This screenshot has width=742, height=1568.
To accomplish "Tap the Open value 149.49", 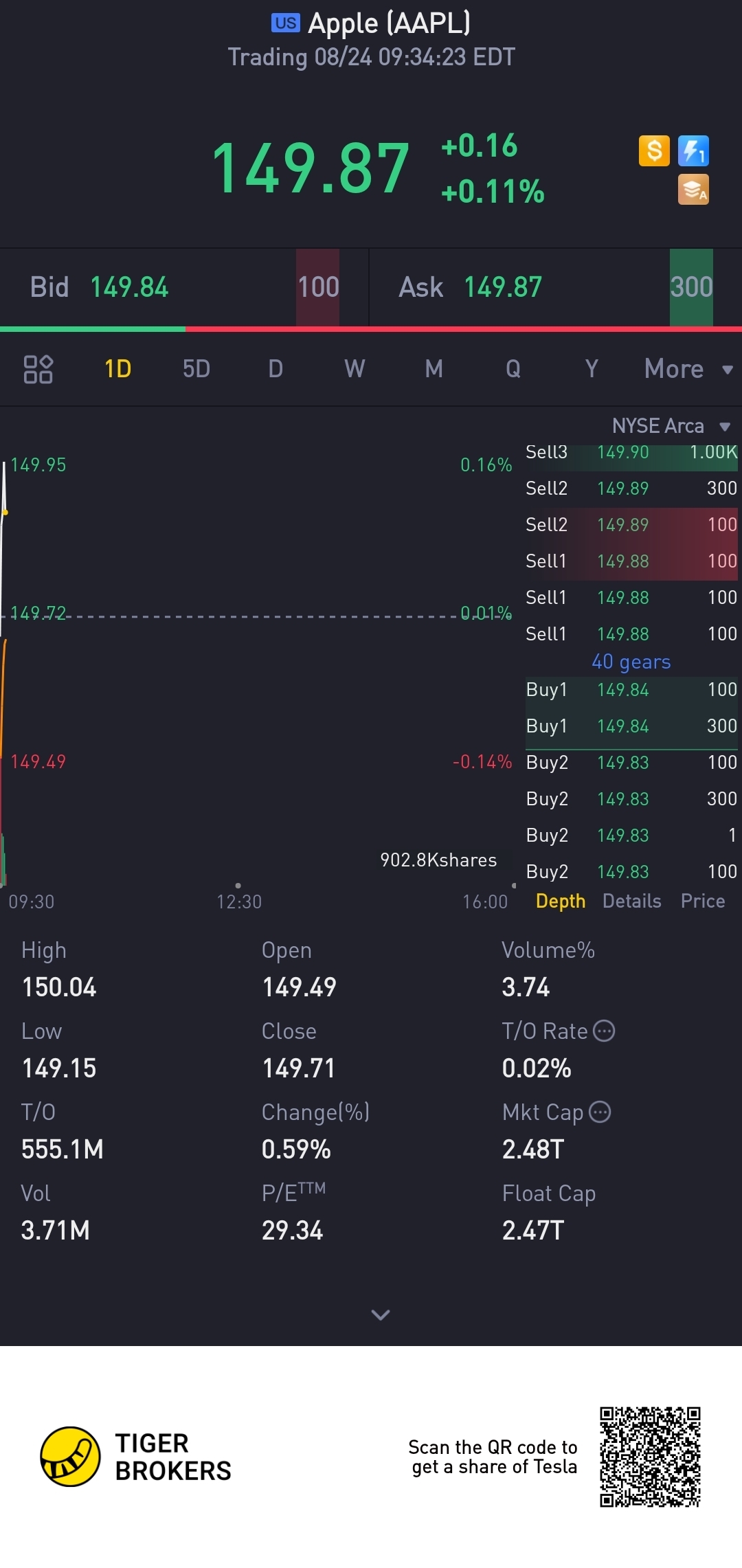I will click(x=300, y=987).
